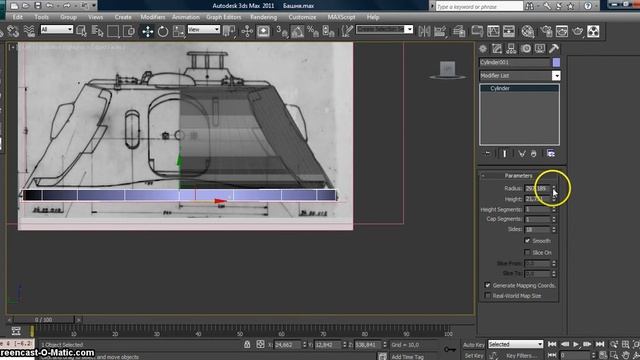Open the Graph Editors menu
This screenshot has width=640, height=360.
(x=224, y=17)
